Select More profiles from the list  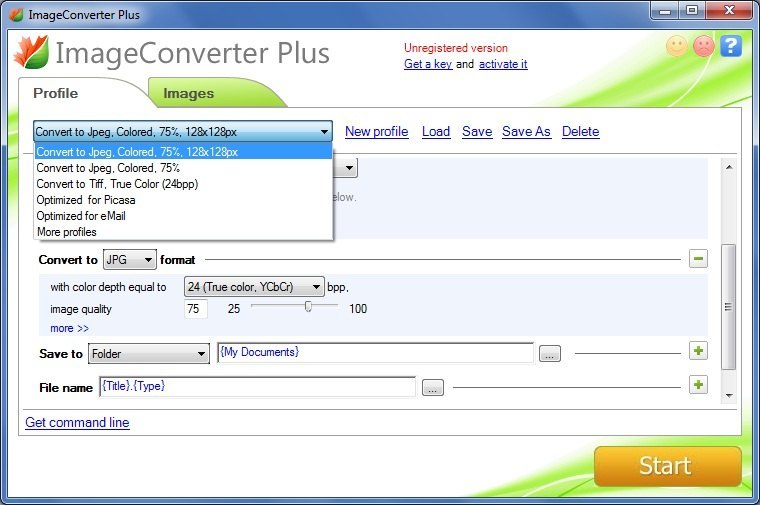(x=183, y=232)
